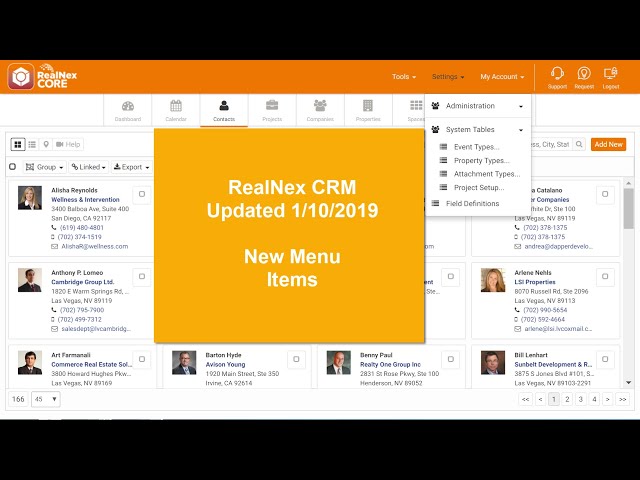Select Field Definitions menu item
Screen dimensions: 640x480
tap(472, 203)
